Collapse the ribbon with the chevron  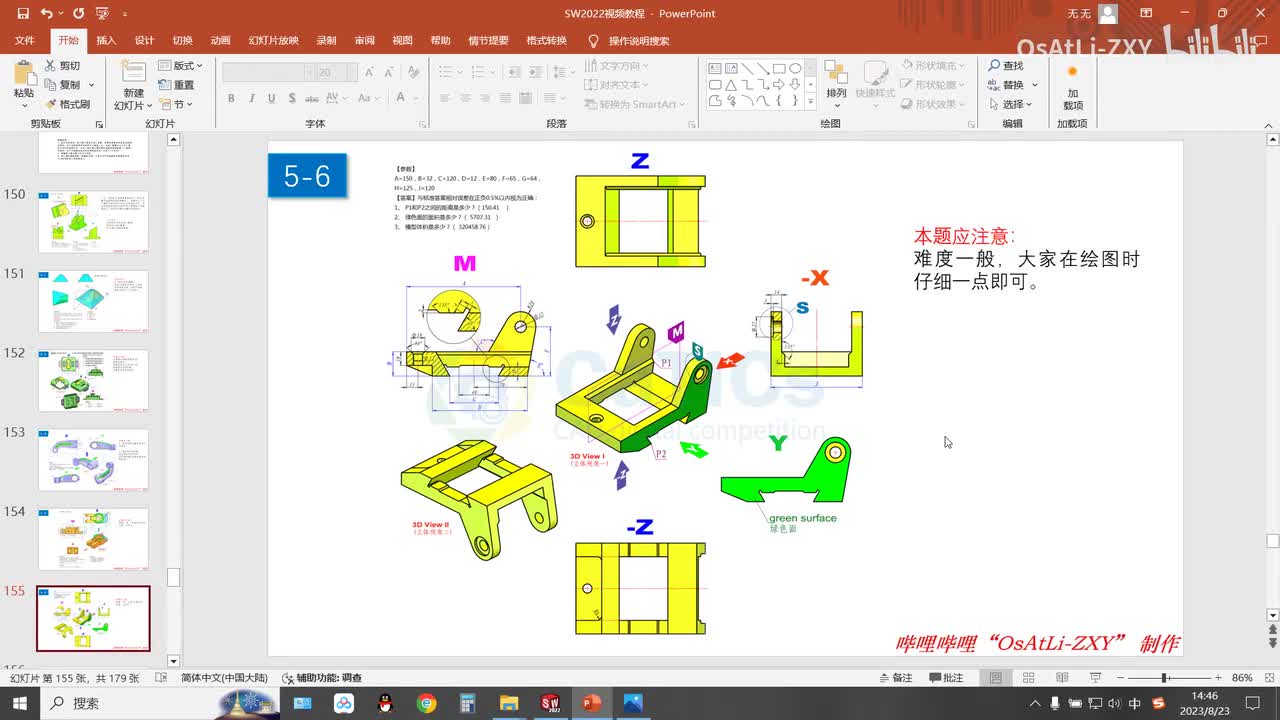coord(1270,124)
